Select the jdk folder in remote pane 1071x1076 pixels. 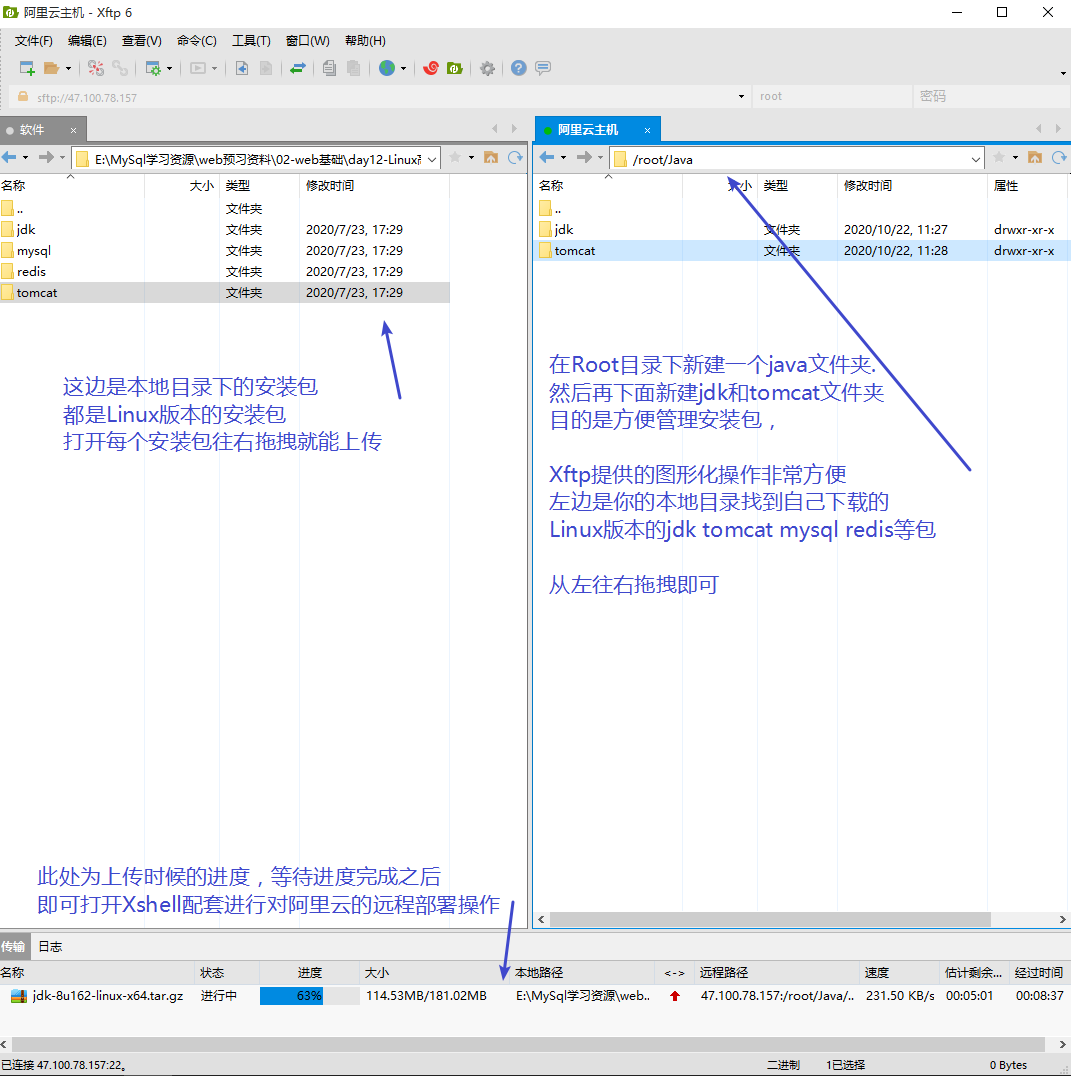801,229
